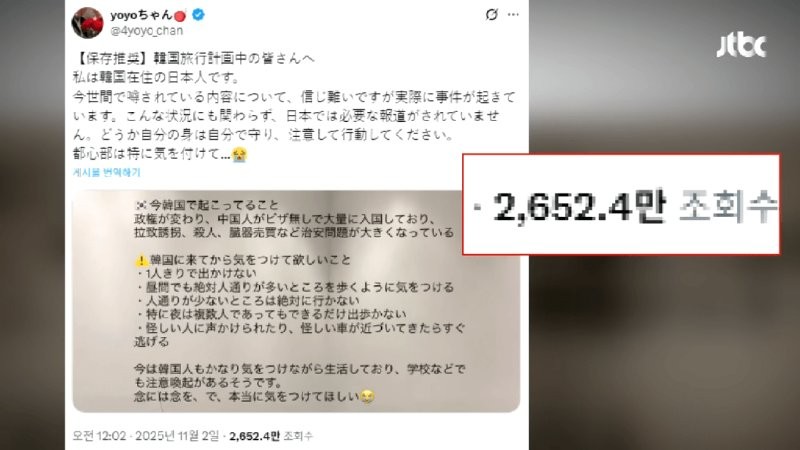Open the yoyoちゃん profile avatar
The width and height of the screenshot is (800, 450).
88,22
